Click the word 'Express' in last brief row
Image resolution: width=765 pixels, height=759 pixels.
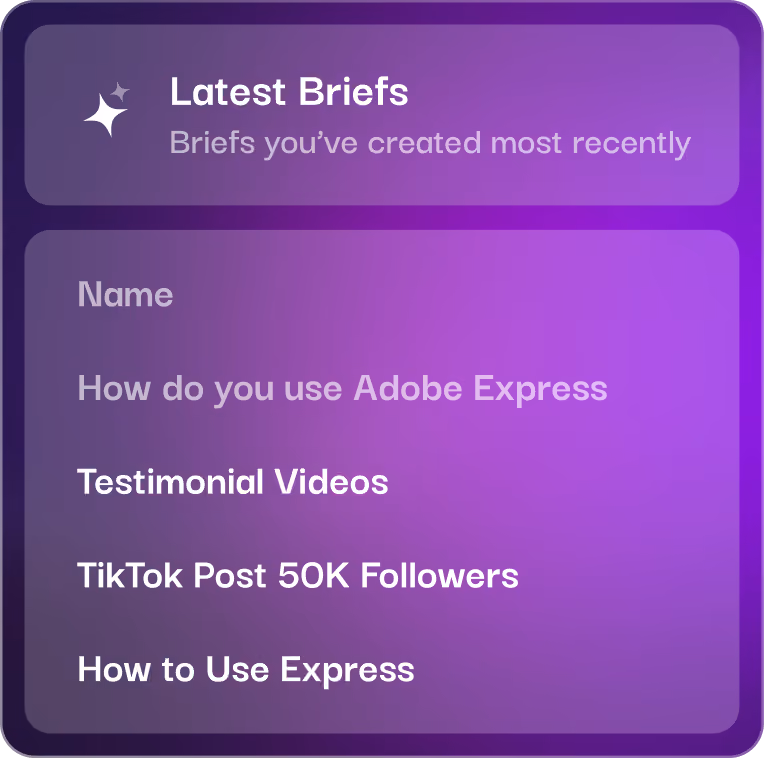(x=347, y=670)
